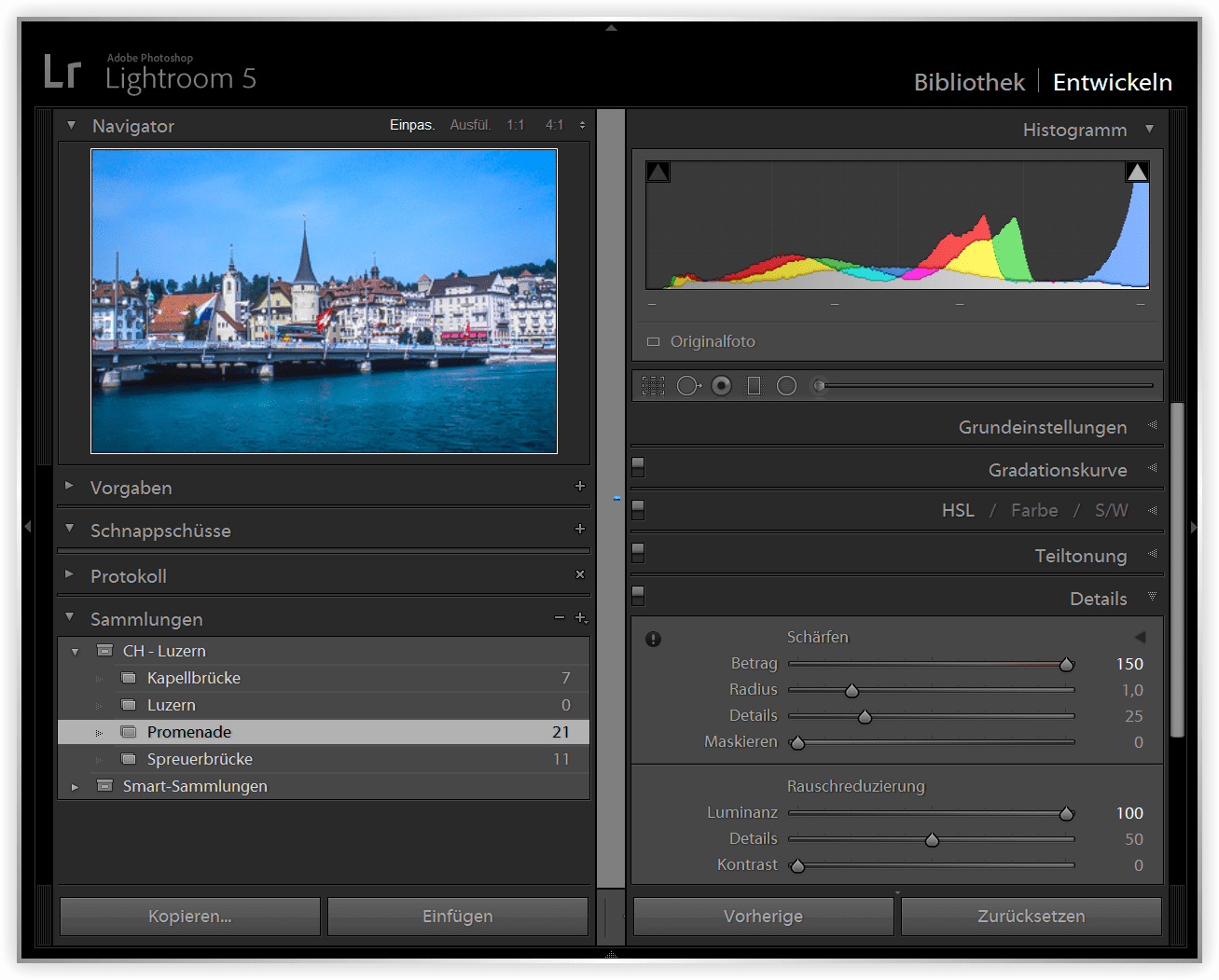This screenshot has height=980, width=1219.
Task: Pick the Radial Filter tool
Action: 786,385
